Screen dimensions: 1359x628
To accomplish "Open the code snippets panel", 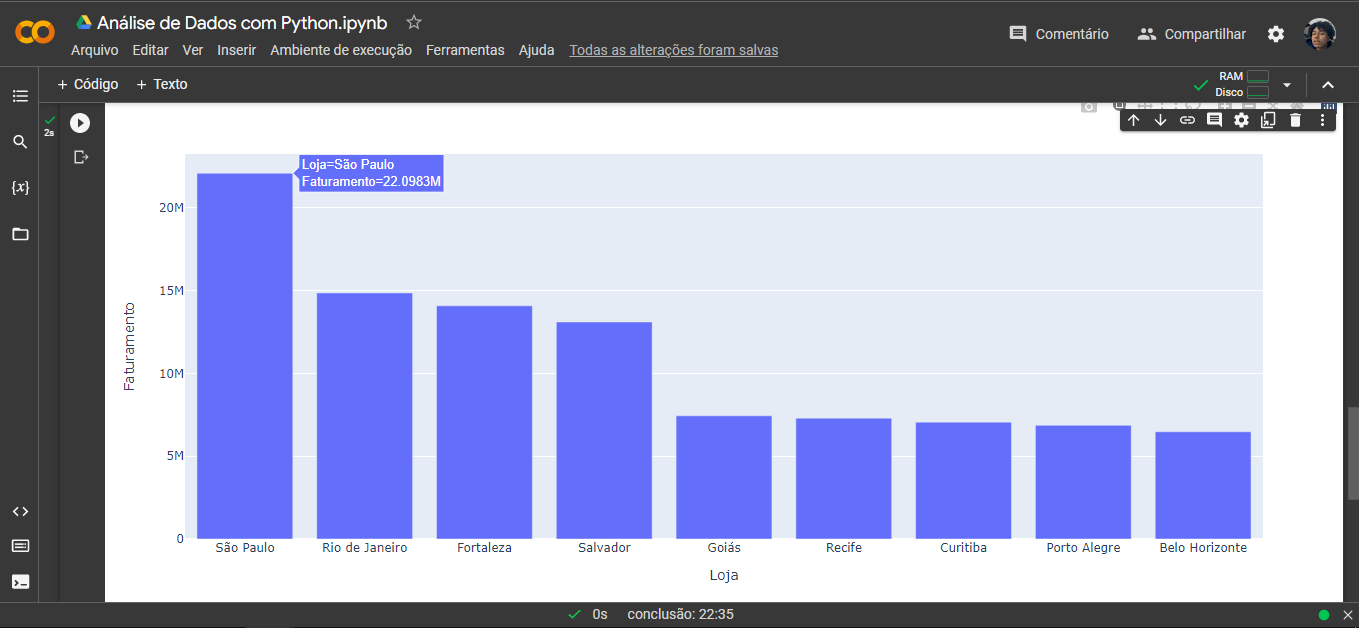I will [20, 511].
